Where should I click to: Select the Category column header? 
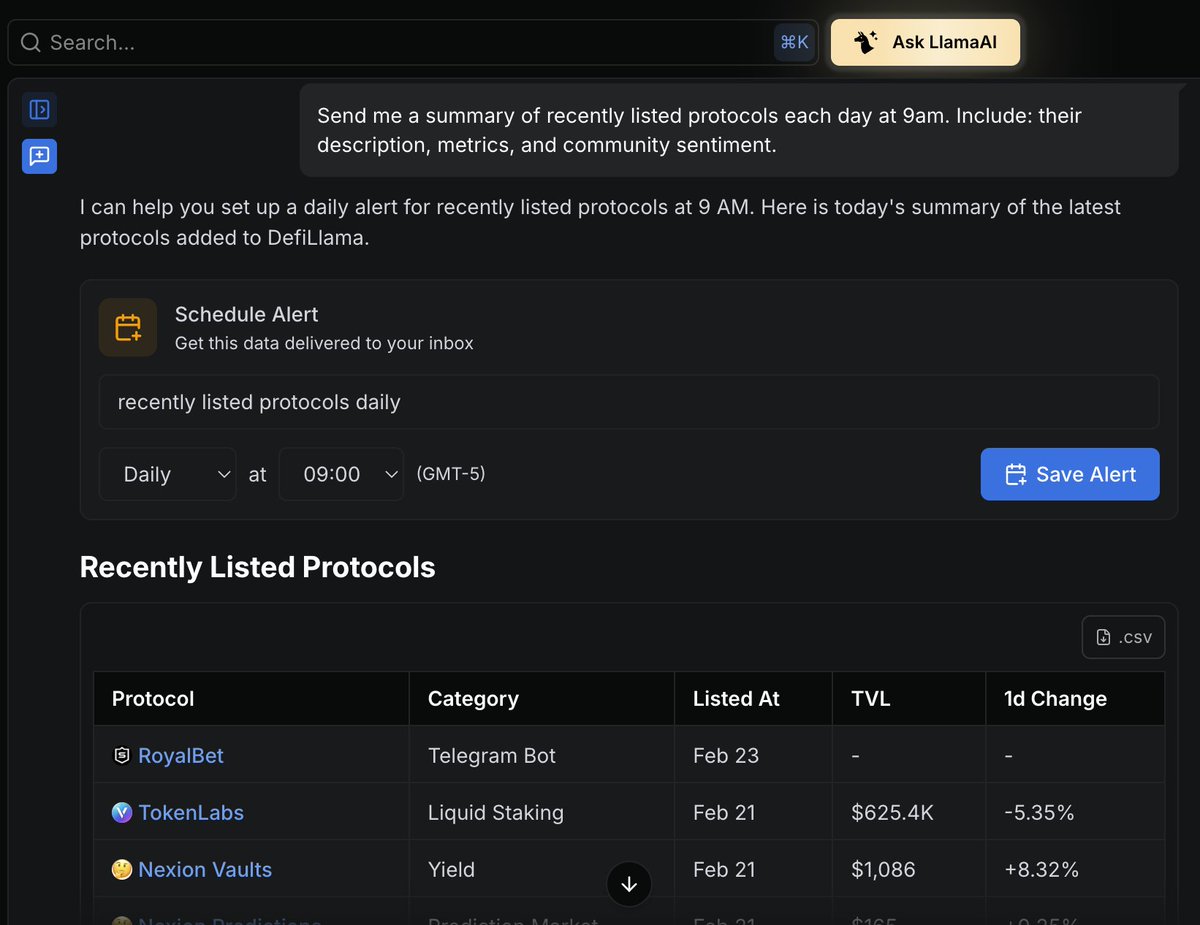click(x=542, y=698)
